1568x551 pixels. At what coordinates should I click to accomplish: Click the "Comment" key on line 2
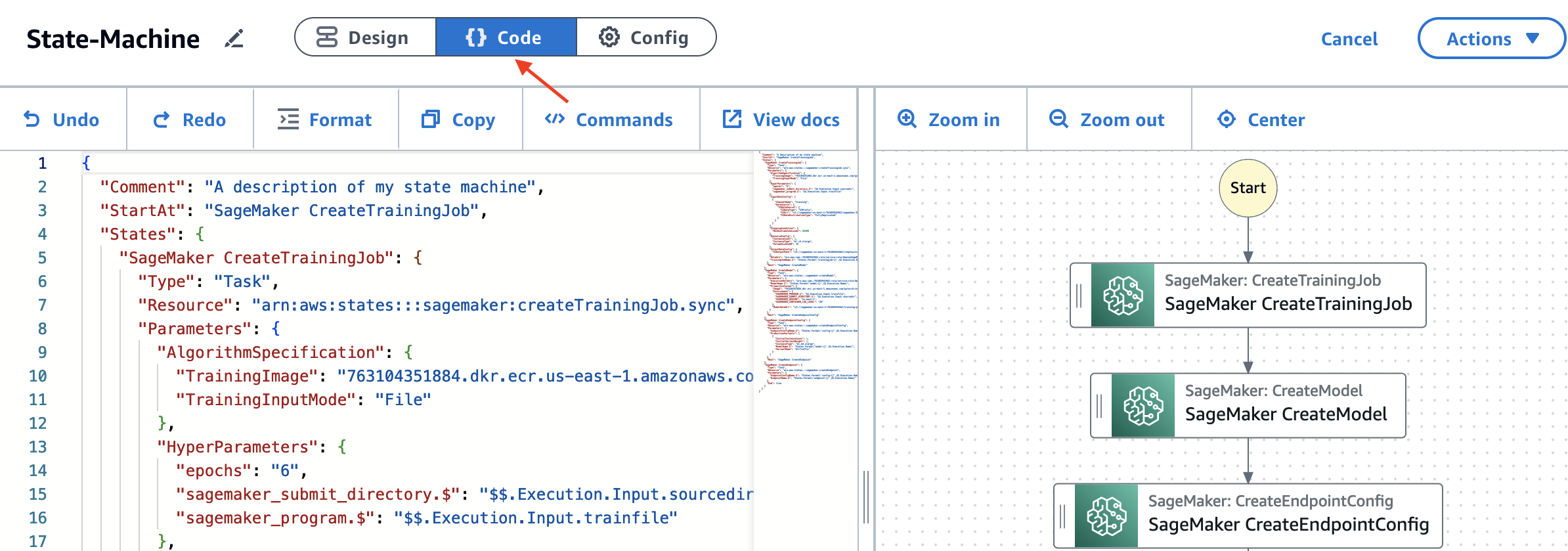[x=142, y=187]
